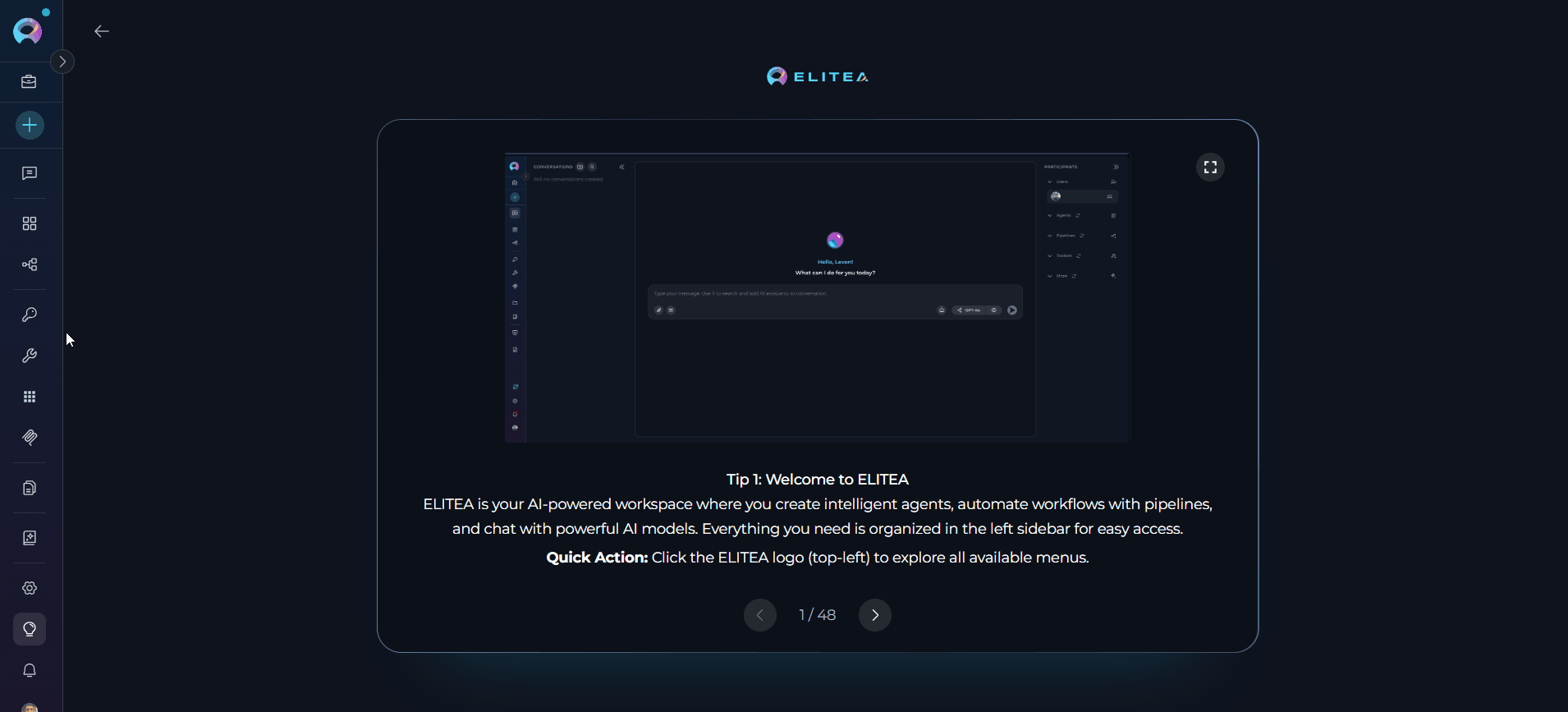Viewport: 1568px width, 712px height.
Task: Open the key-shaped Credentials icon
Action: pos(30,315)
